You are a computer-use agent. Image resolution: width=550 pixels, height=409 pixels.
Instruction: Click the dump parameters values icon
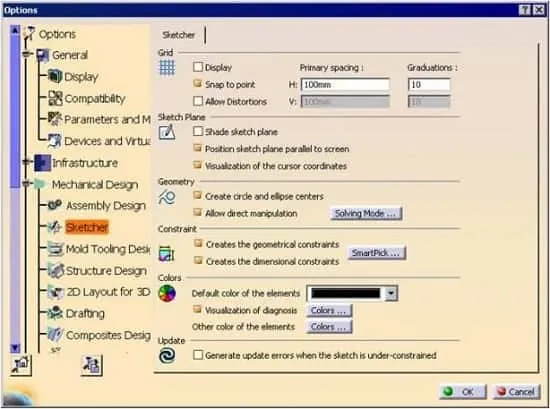pos(91,365)
